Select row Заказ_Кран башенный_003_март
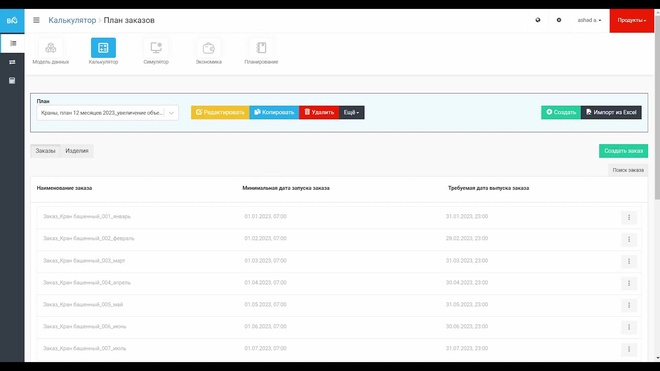The image size is (660, 371). click(339, 261)
